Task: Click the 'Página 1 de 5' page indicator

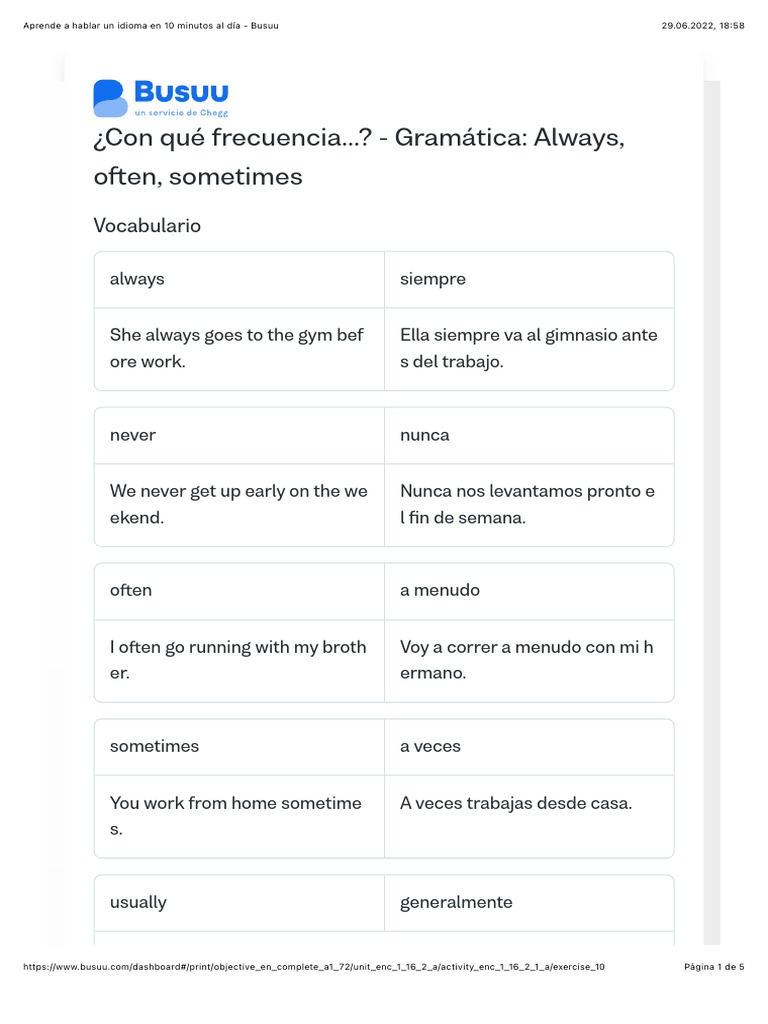Action: coord(714,967)
